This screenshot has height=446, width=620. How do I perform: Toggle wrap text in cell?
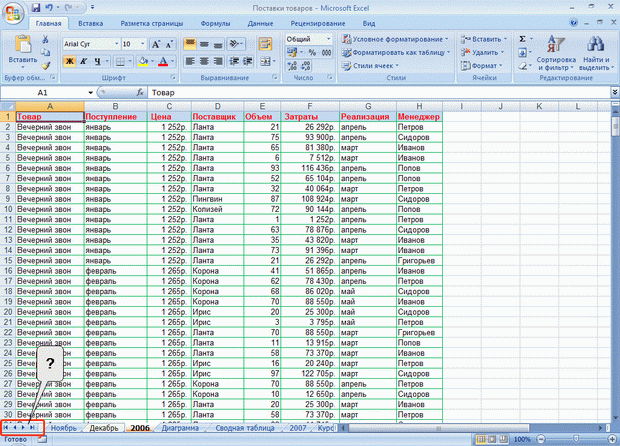265,44
